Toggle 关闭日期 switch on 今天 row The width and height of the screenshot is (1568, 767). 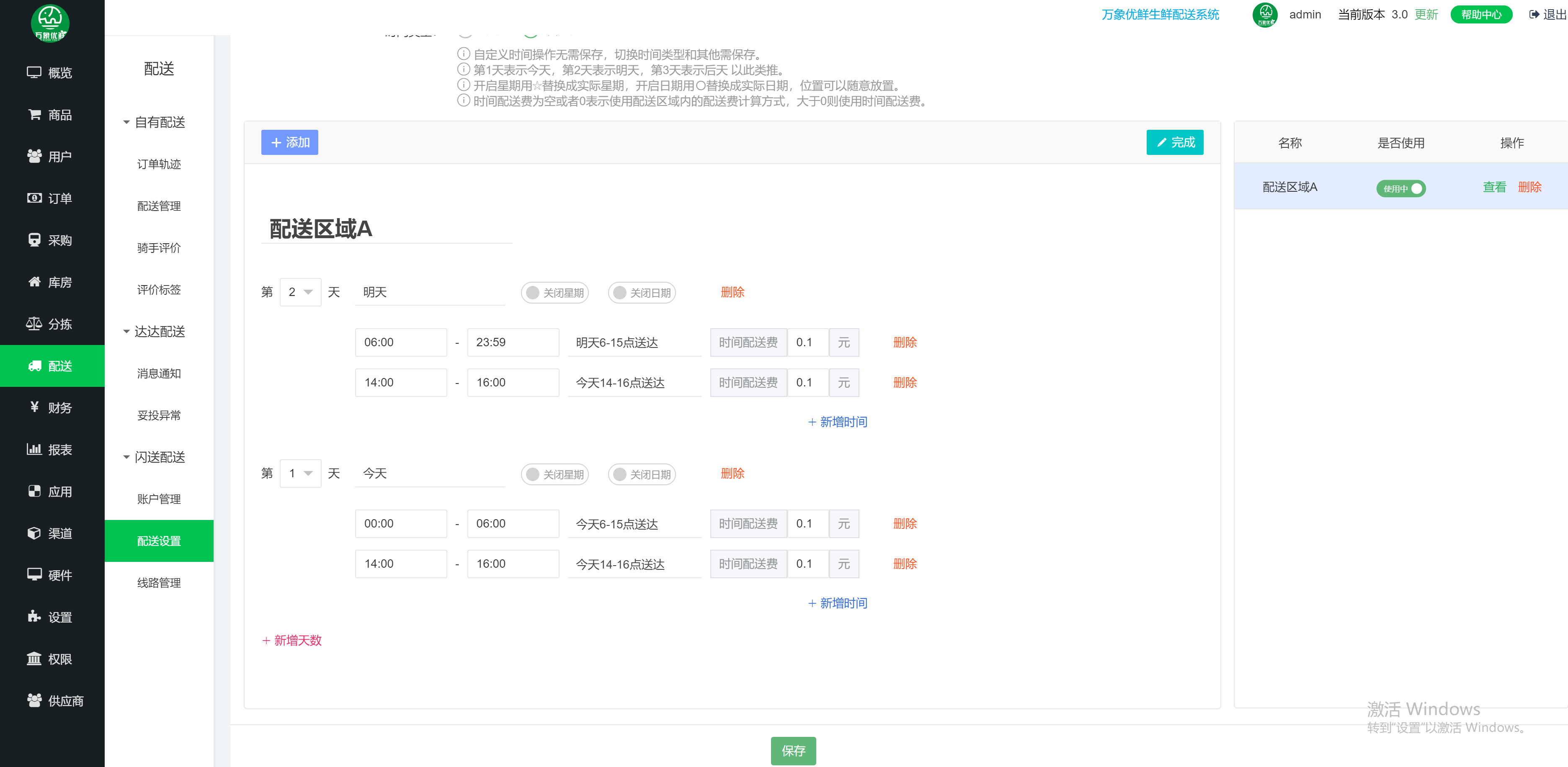pyautogui.click(x=642, y=474)
